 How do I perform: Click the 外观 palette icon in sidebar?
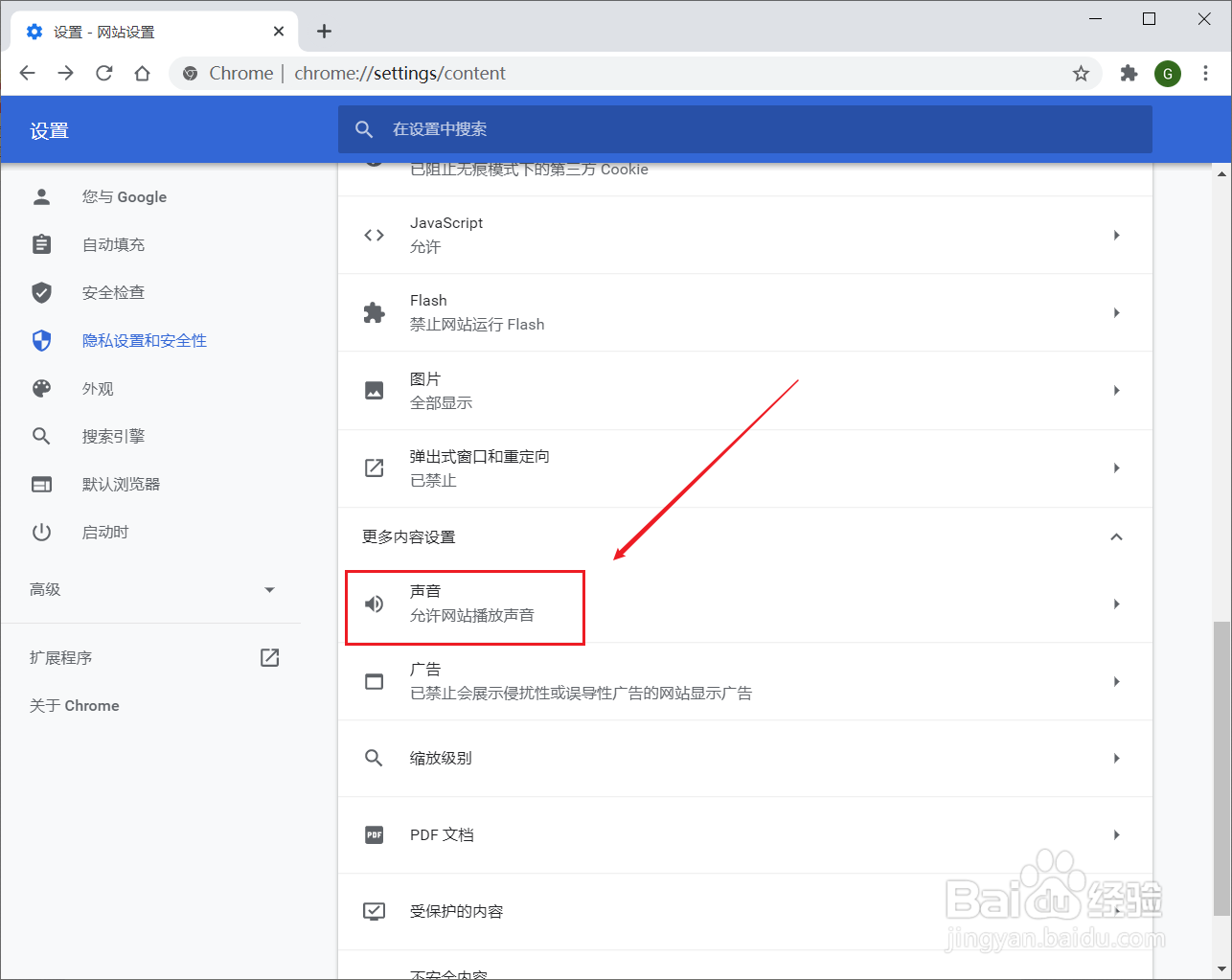(x=42, y=388)
